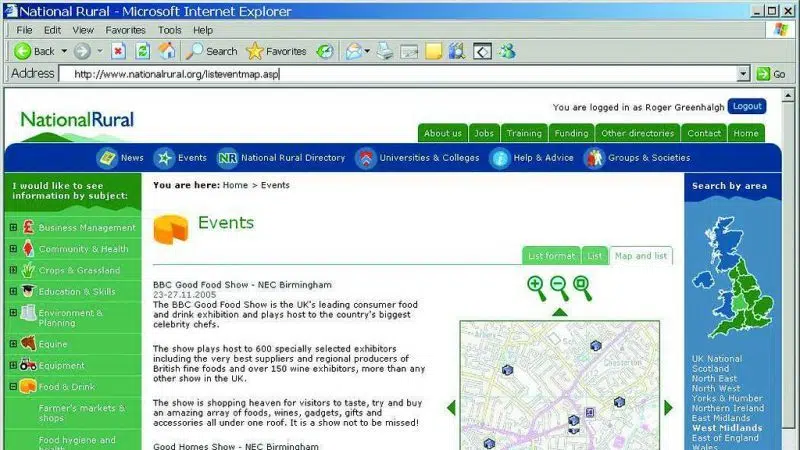800x450 pixels.
Task: Pan the map right with arrow
Action: [x=668, y=408]
